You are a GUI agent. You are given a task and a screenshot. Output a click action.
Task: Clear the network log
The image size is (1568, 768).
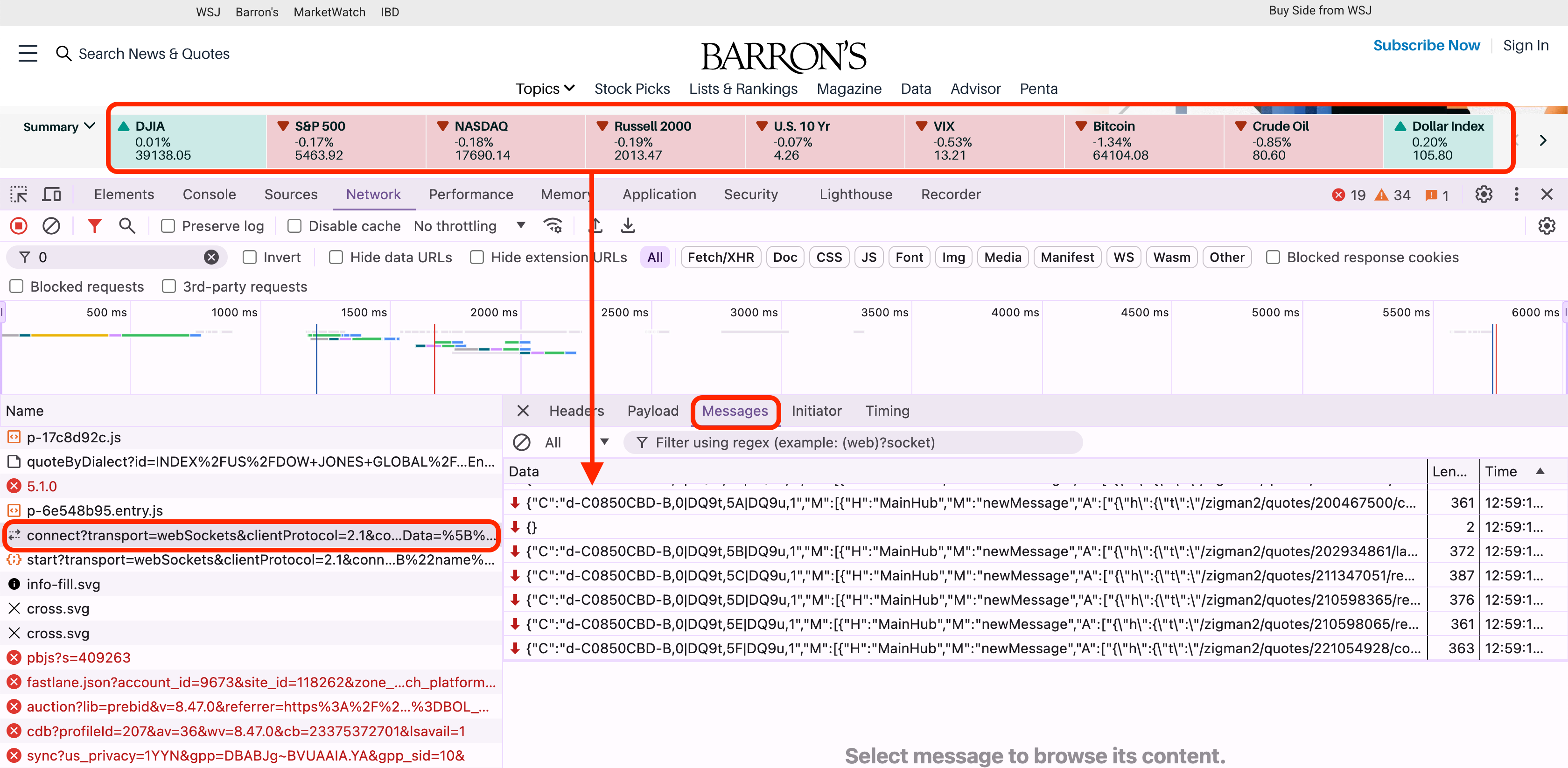[x=51, y=226]
